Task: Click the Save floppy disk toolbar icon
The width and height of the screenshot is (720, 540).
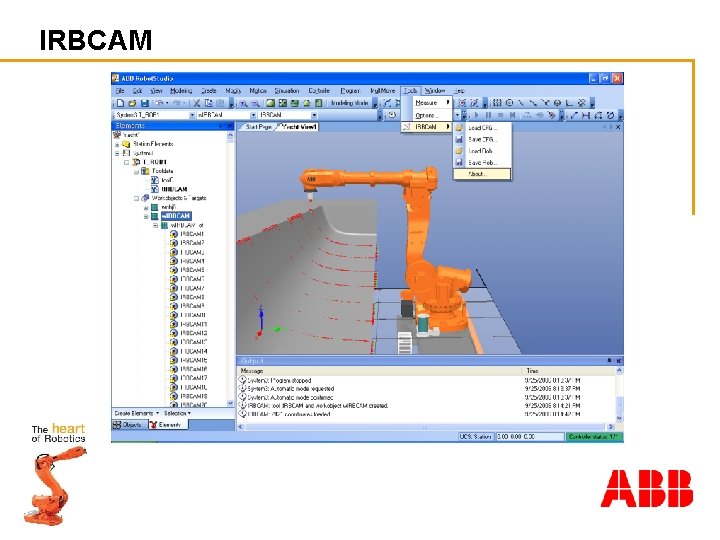Action: (144, 103)
